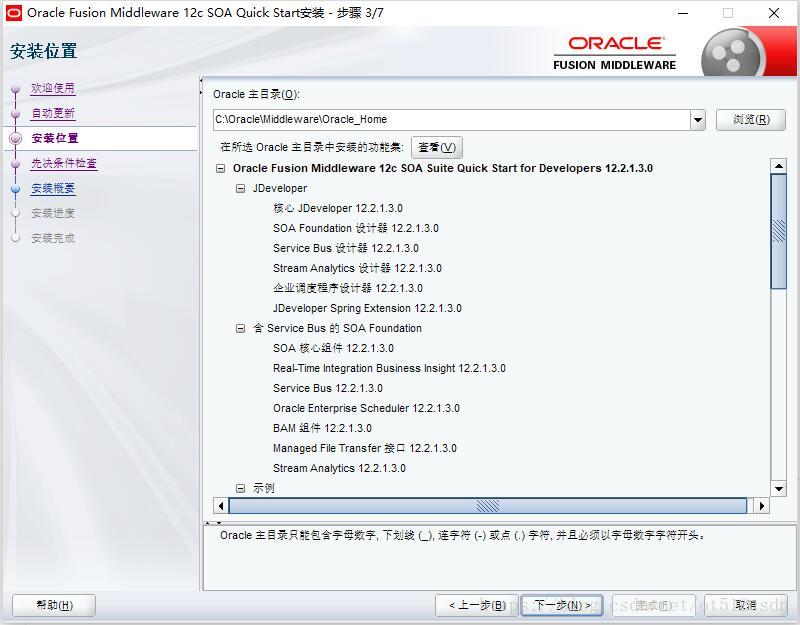Screen dimensions: 800x625
Task: Select Managed File Transfer 接口 row
Action: pyautogui.click(x=365, y=448)
